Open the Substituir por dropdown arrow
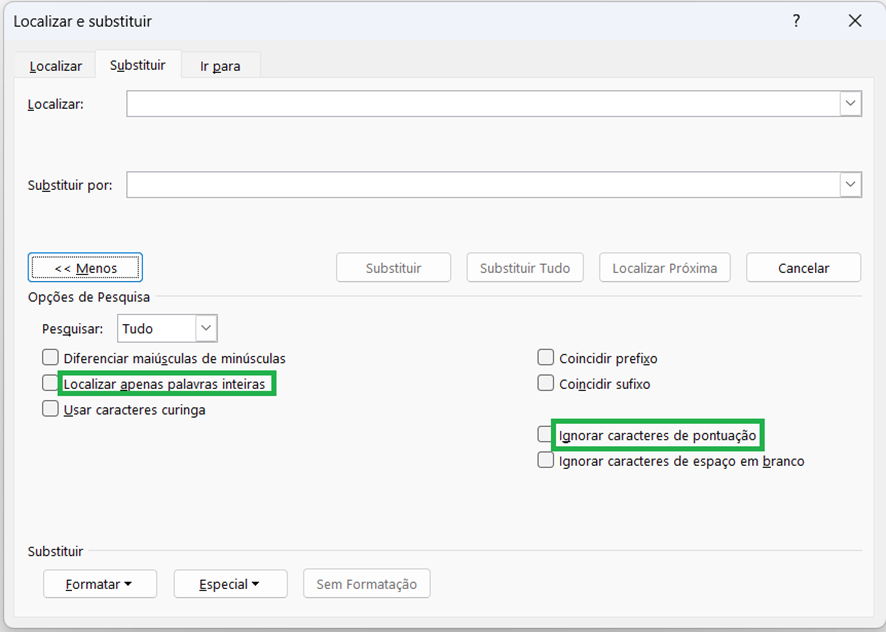The height and width of the screenshot is (632, 886). (x=850, y=185)
